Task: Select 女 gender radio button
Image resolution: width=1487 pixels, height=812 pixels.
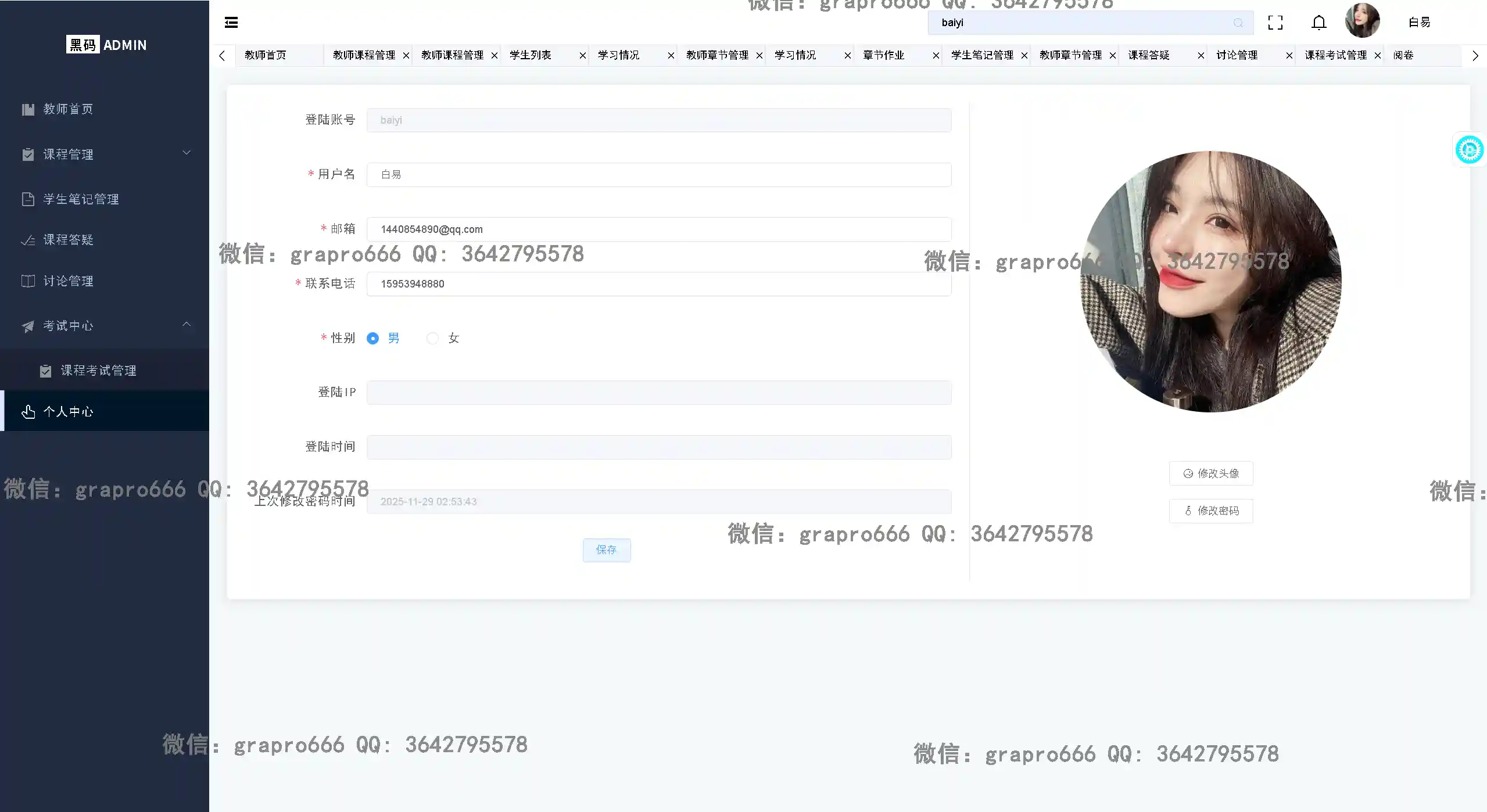Action: pyautogui.click(x=432, y=339)
